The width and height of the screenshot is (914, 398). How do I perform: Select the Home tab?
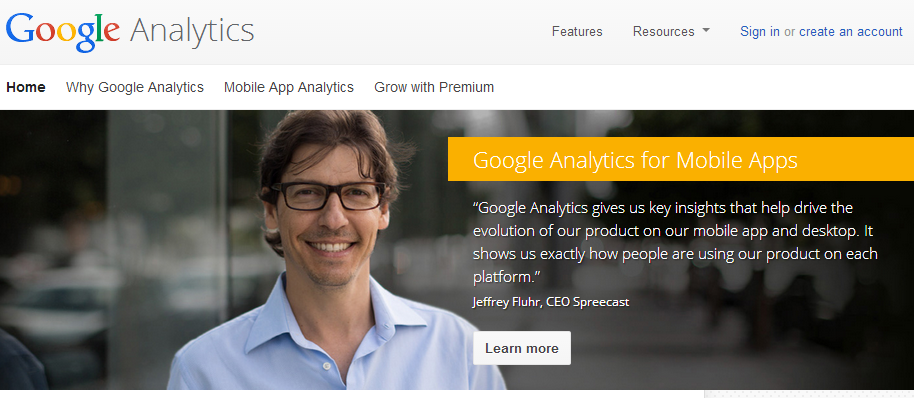[26, 87]
